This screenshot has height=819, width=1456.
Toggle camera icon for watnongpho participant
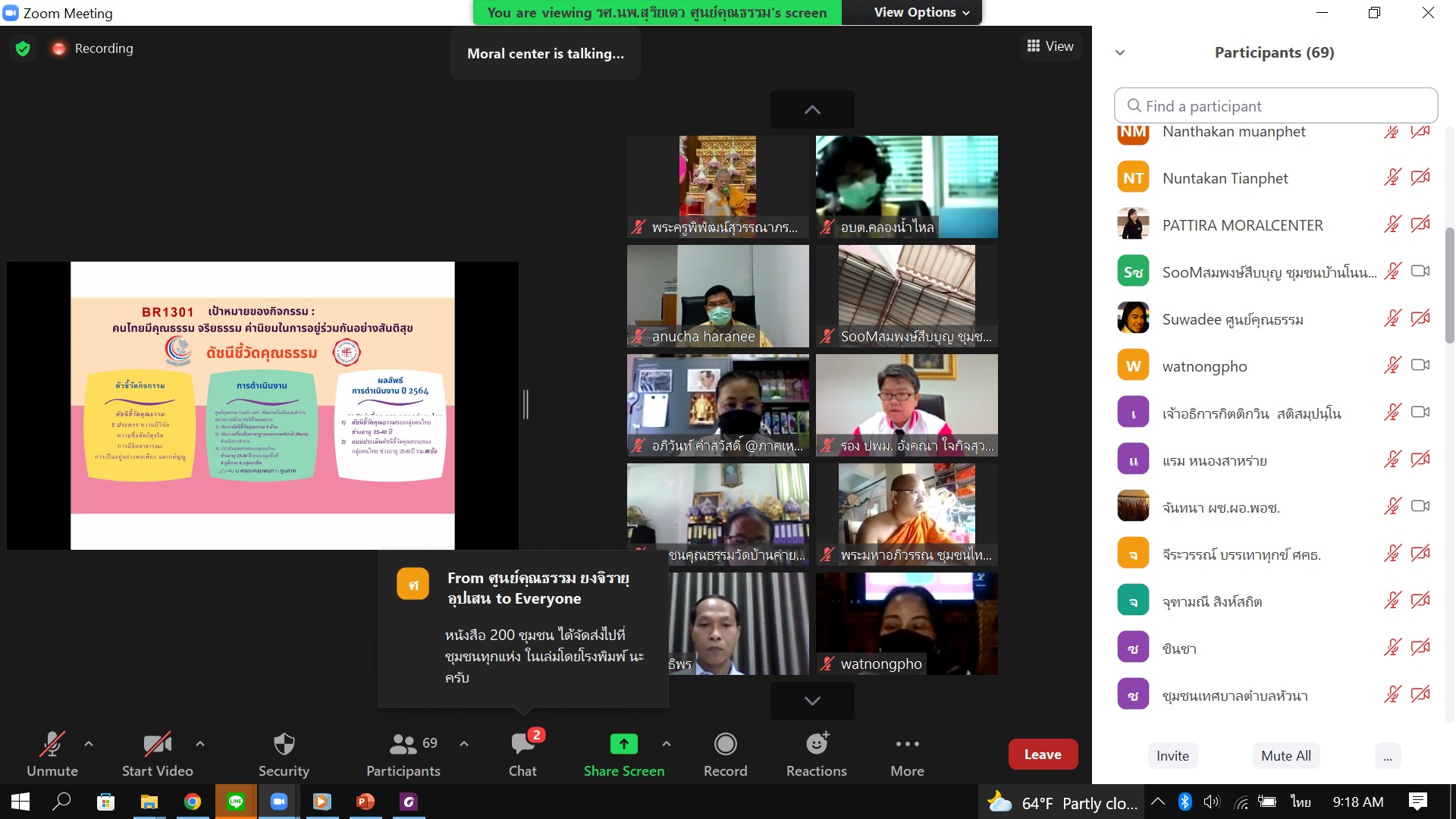1420,366
